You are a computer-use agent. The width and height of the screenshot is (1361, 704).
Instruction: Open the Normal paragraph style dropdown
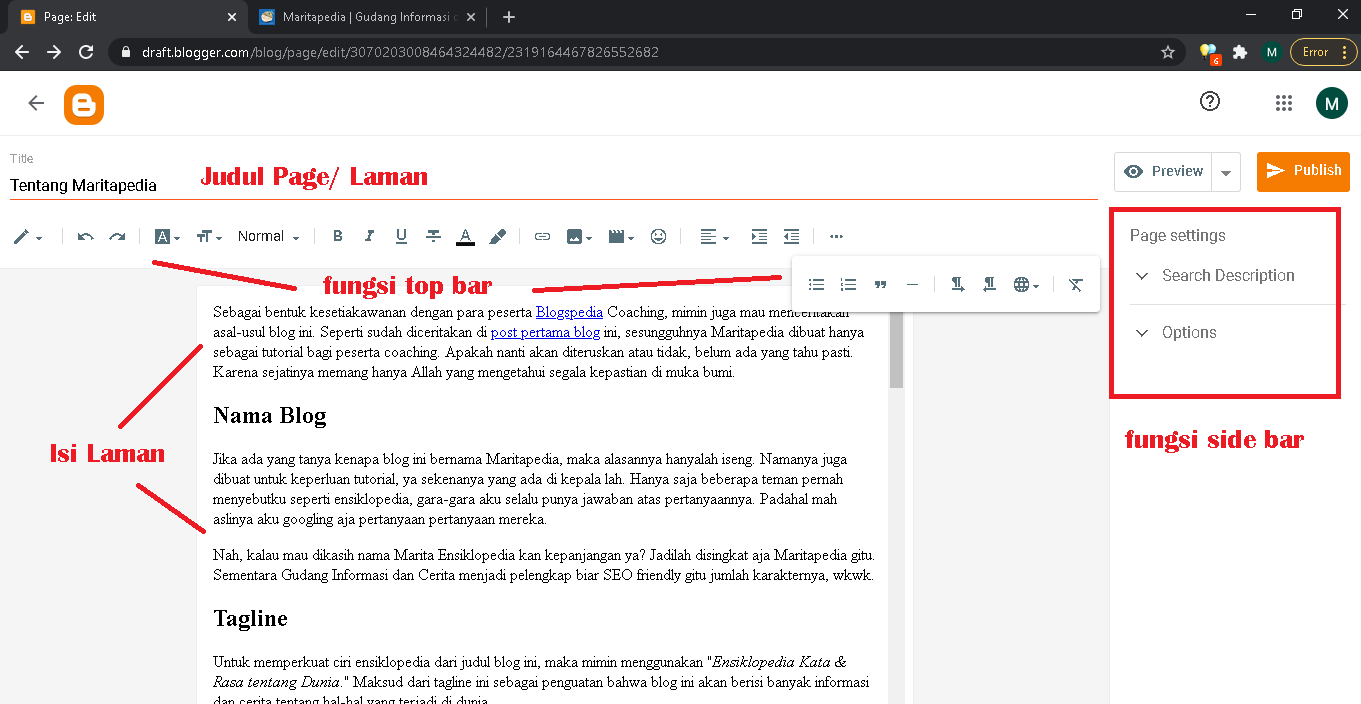263,236
